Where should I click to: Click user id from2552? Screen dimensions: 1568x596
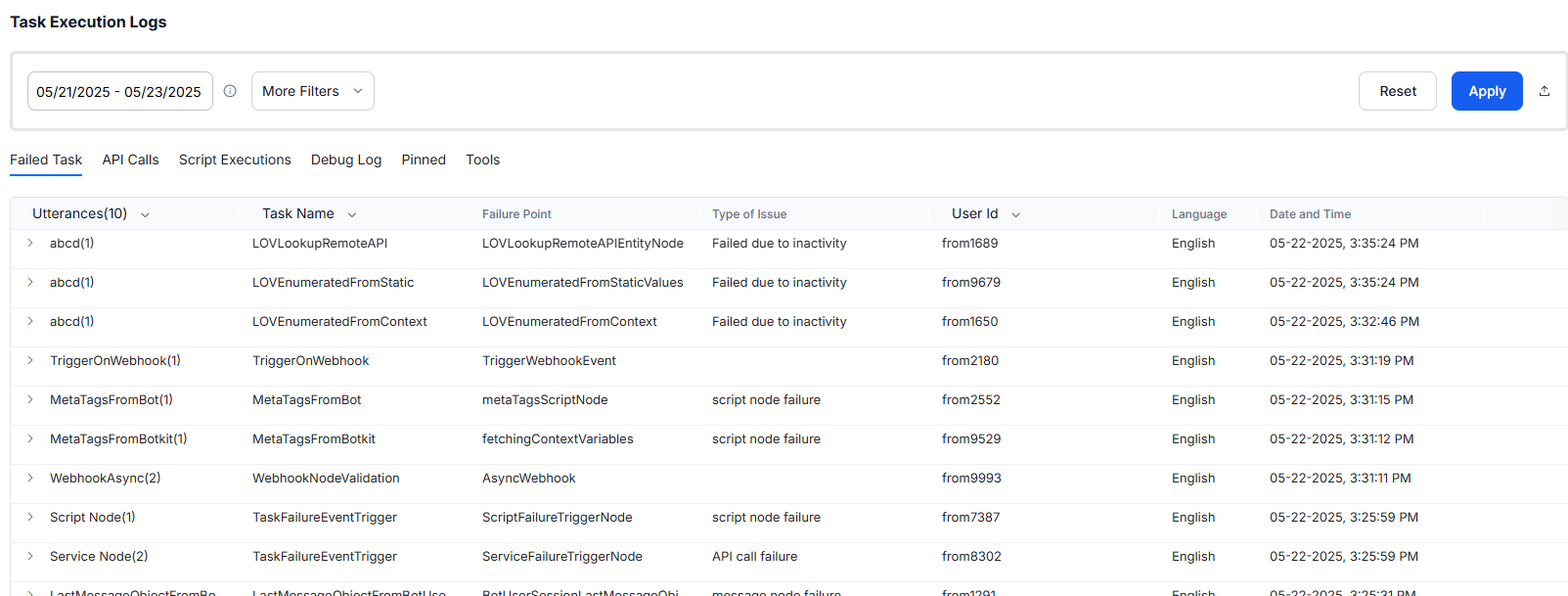tap(971, 399)
